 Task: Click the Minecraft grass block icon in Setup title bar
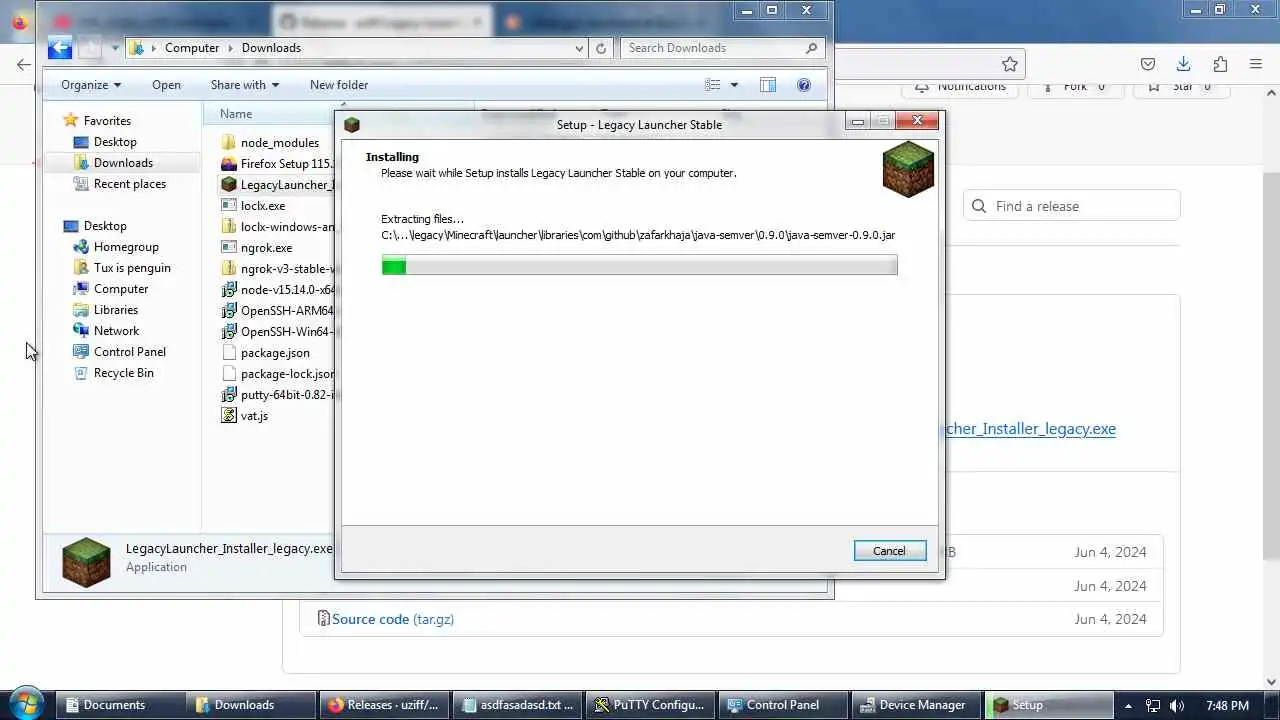(x=352, y=124)
